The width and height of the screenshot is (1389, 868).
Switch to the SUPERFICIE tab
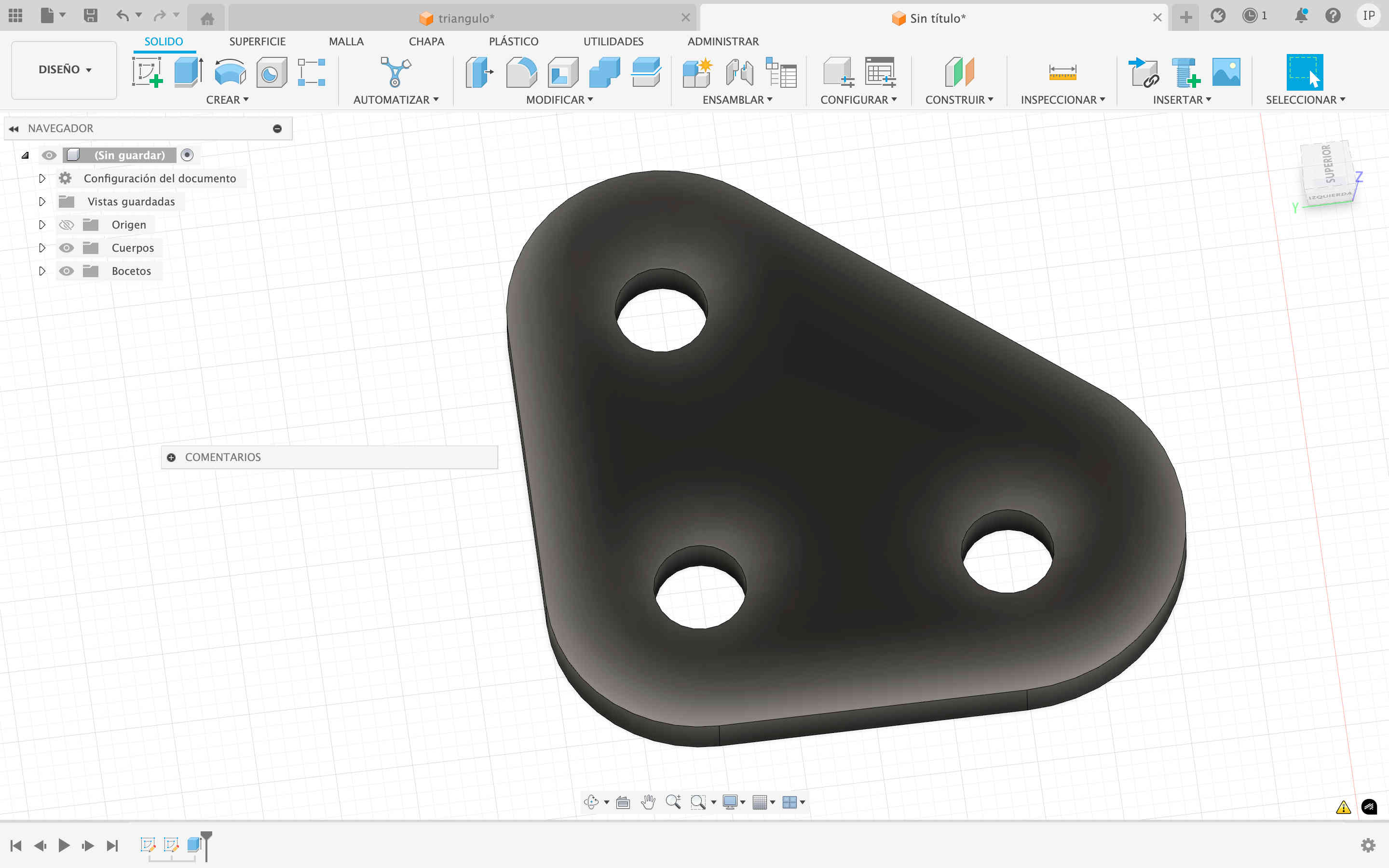click(257, 41)
